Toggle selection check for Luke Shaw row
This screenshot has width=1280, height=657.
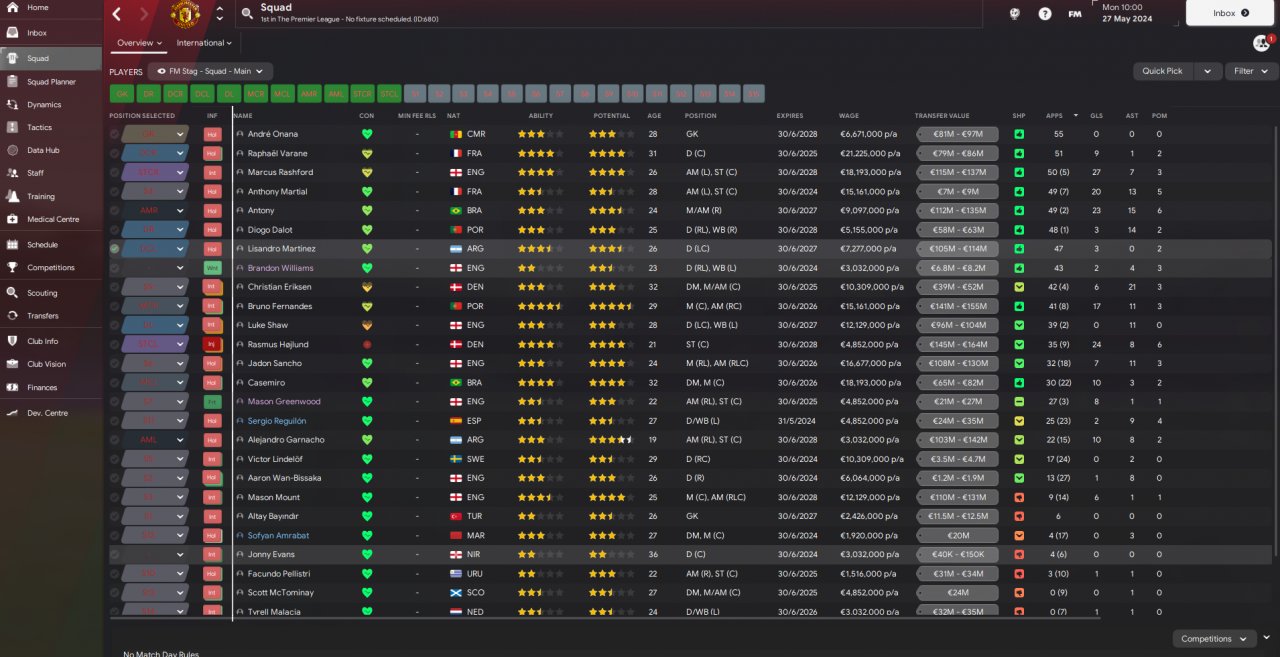114,325
